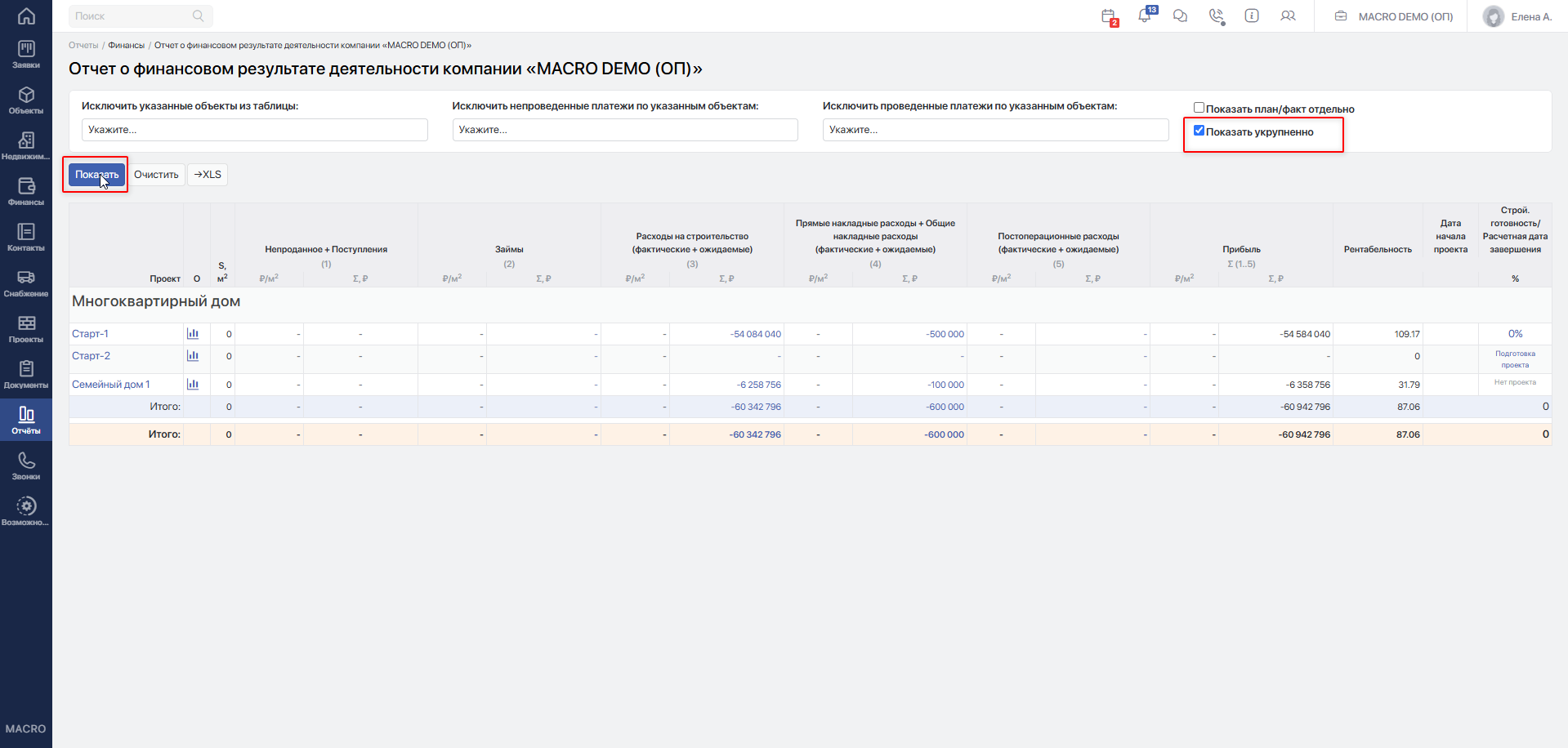
Task: Open Проекты in the left sidebar
Action: (26, 330)
